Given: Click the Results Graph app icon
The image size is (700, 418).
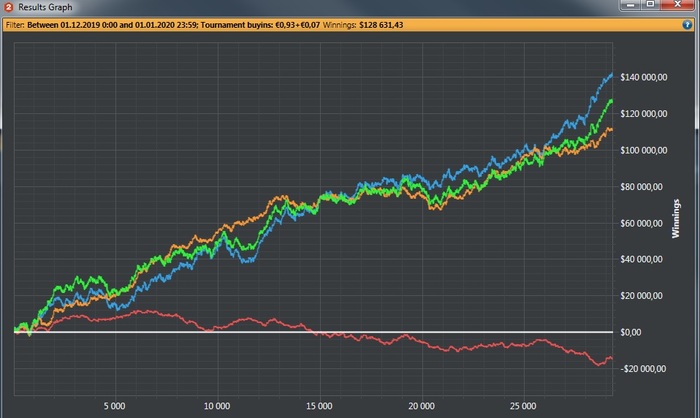Looking at the screenshot, I should point(8,7).
